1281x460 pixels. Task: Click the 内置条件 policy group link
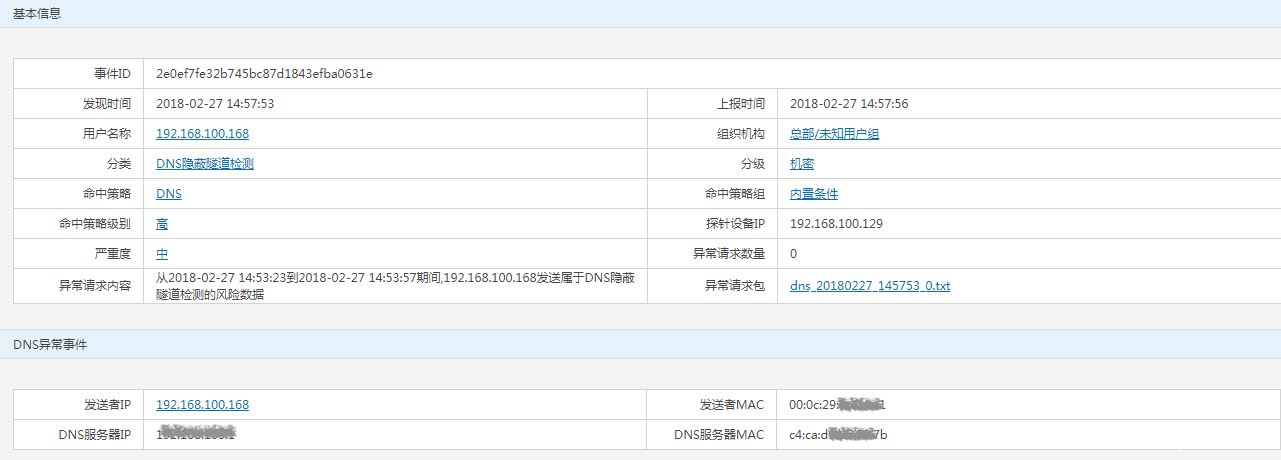[x=813, y=194]
